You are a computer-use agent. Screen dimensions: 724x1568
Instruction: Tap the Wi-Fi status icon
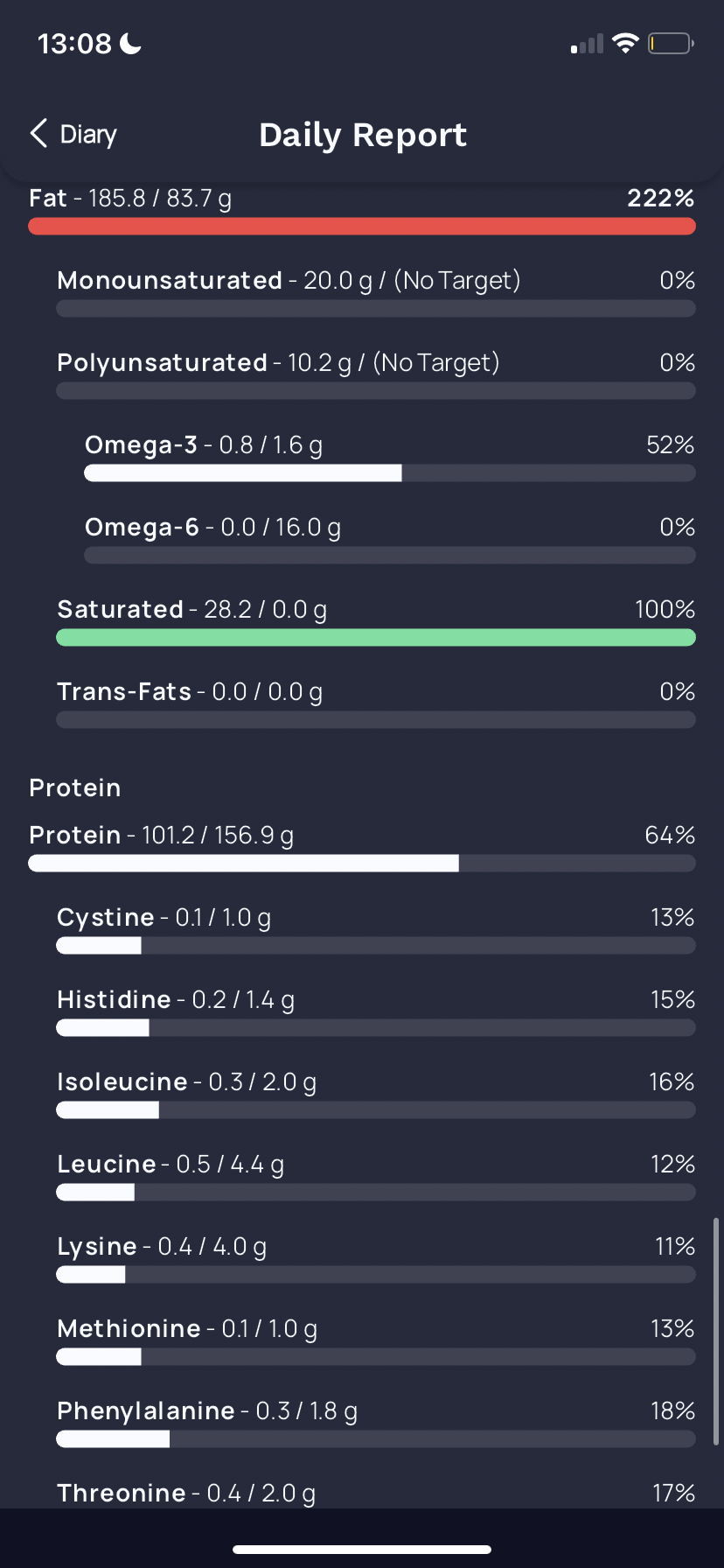(625, 43)
